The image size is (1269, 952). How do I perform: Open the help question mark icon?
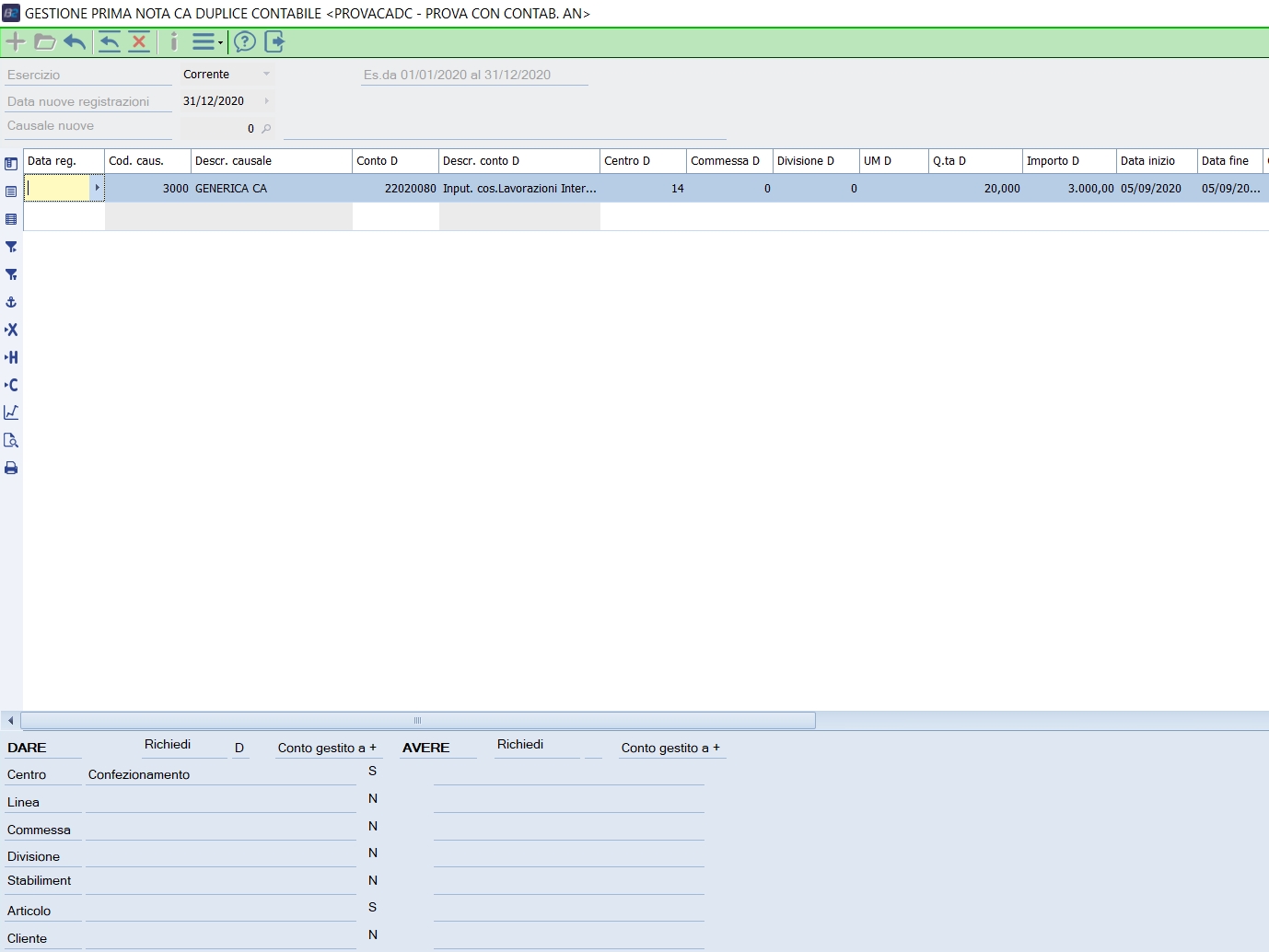(245, 41)
